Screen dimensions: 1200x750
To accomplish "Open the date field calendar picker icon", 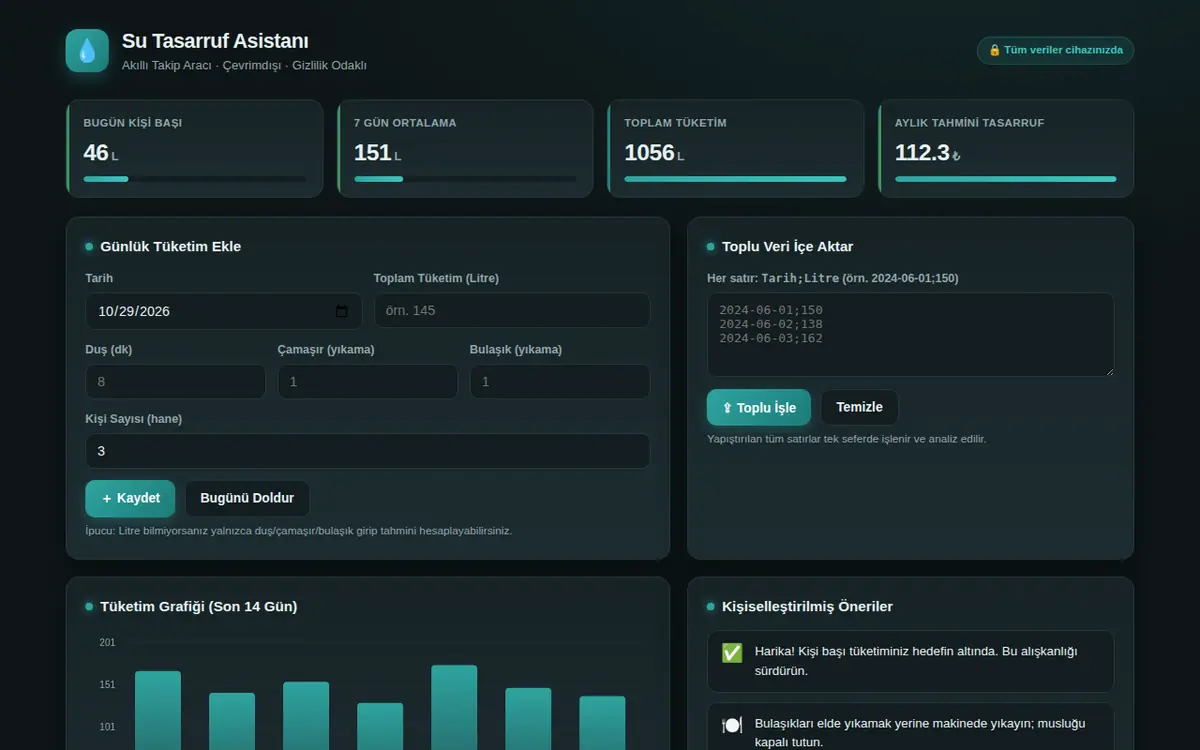I will click(x=342, y=311).
